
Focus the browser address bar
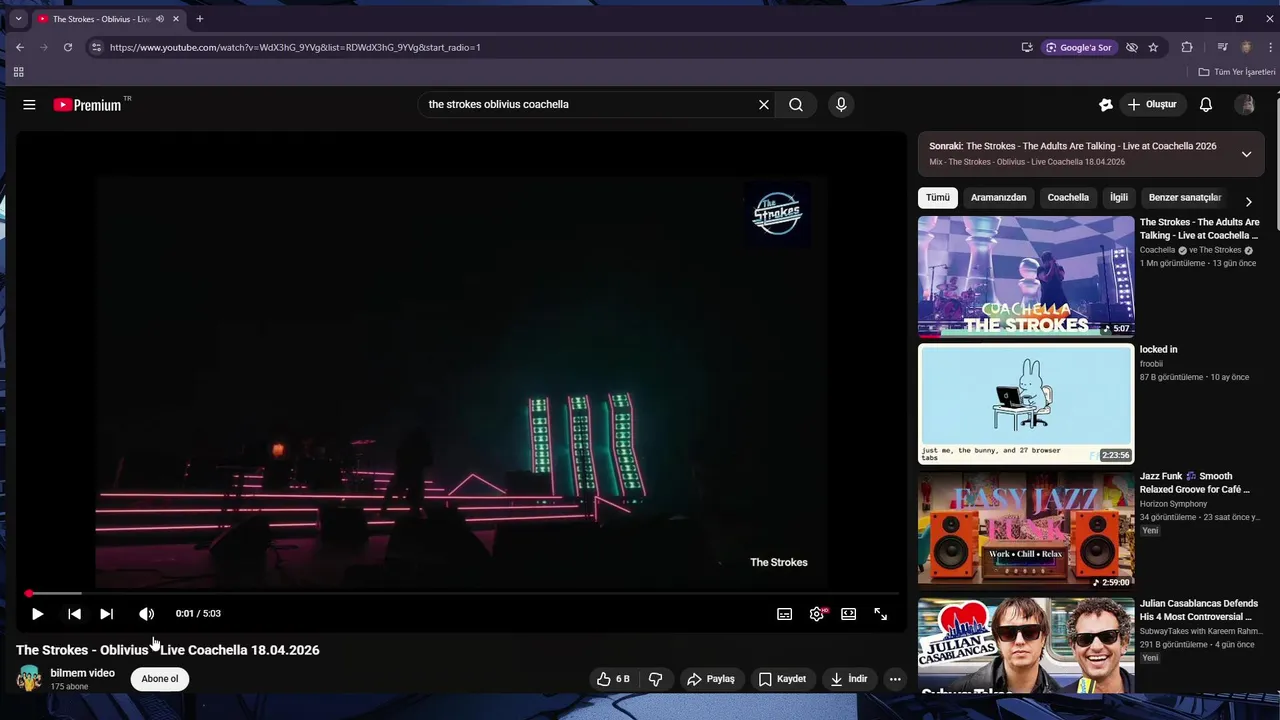[x=560, y=47]
